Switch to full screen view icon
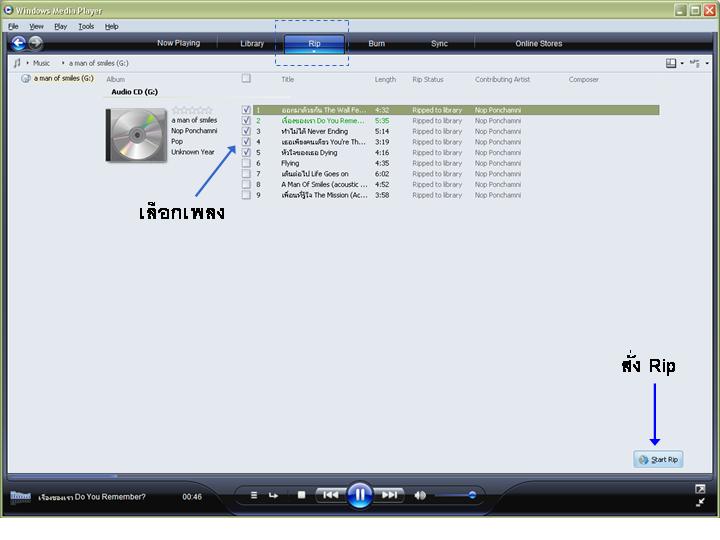The image size is (720, 540). (700, 489)
